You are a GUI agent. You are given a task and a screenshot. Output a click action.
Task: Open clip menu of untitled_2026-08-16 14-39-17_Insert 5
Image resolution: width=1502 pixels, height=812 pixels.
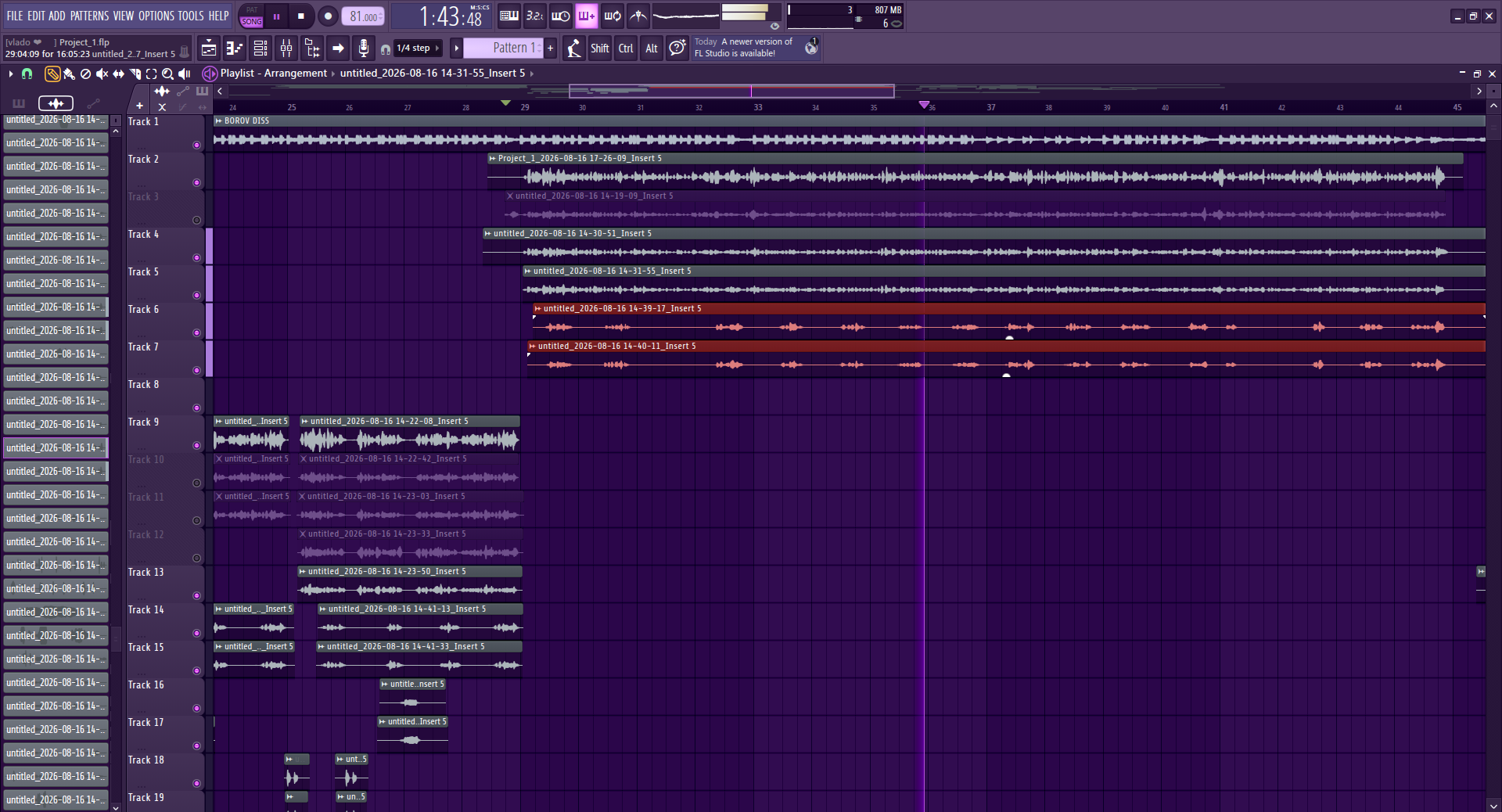tap(538, 309)
